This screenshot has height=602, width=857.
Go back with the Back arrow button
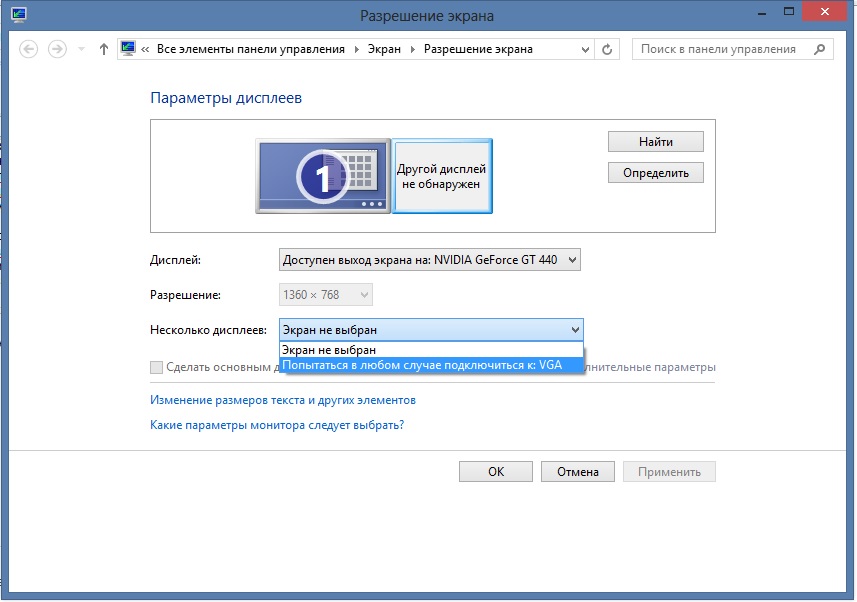pyautogui.click(x=28, y=49)
